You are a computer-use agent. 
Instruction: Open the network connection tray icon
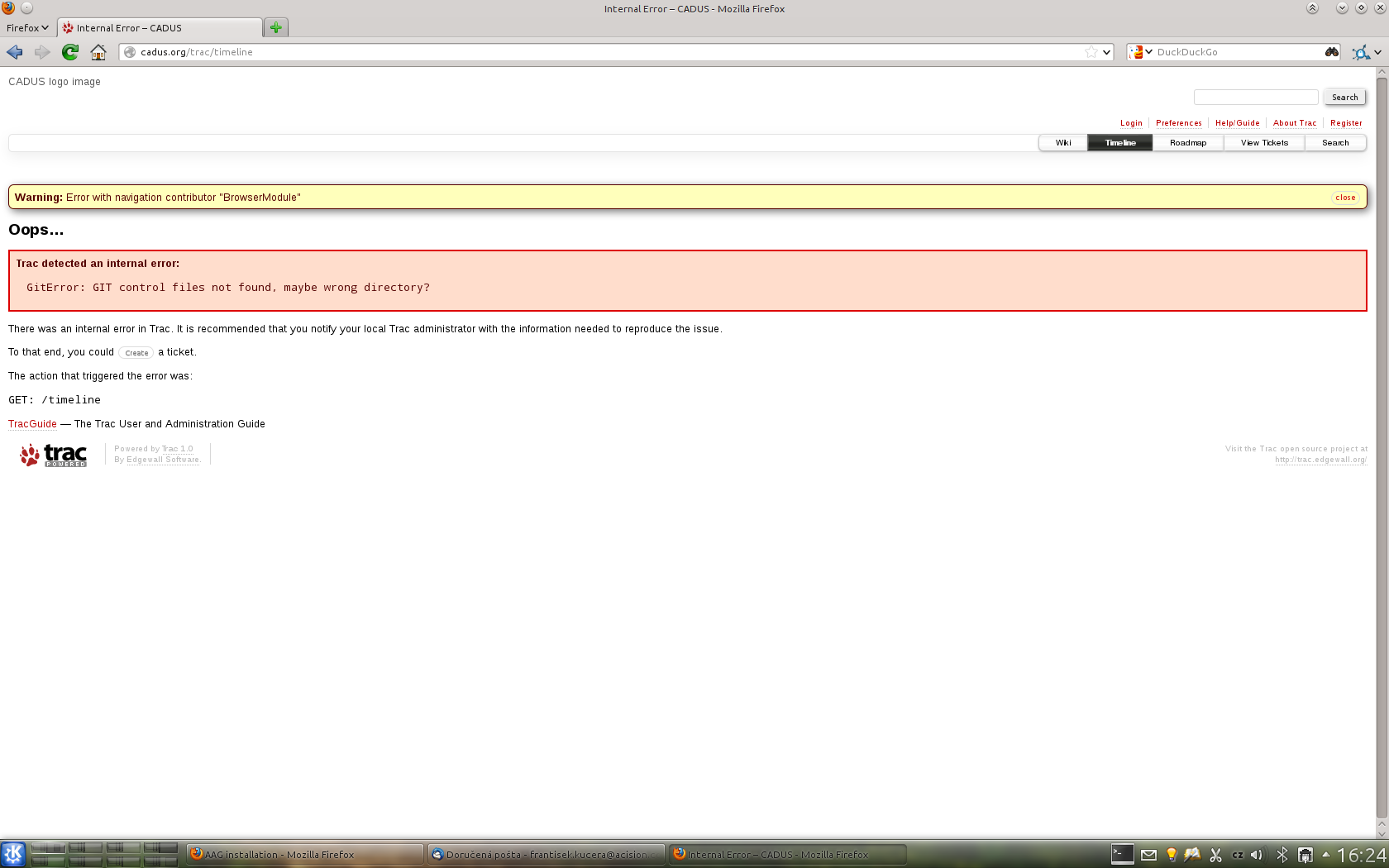coord(1305,855)
